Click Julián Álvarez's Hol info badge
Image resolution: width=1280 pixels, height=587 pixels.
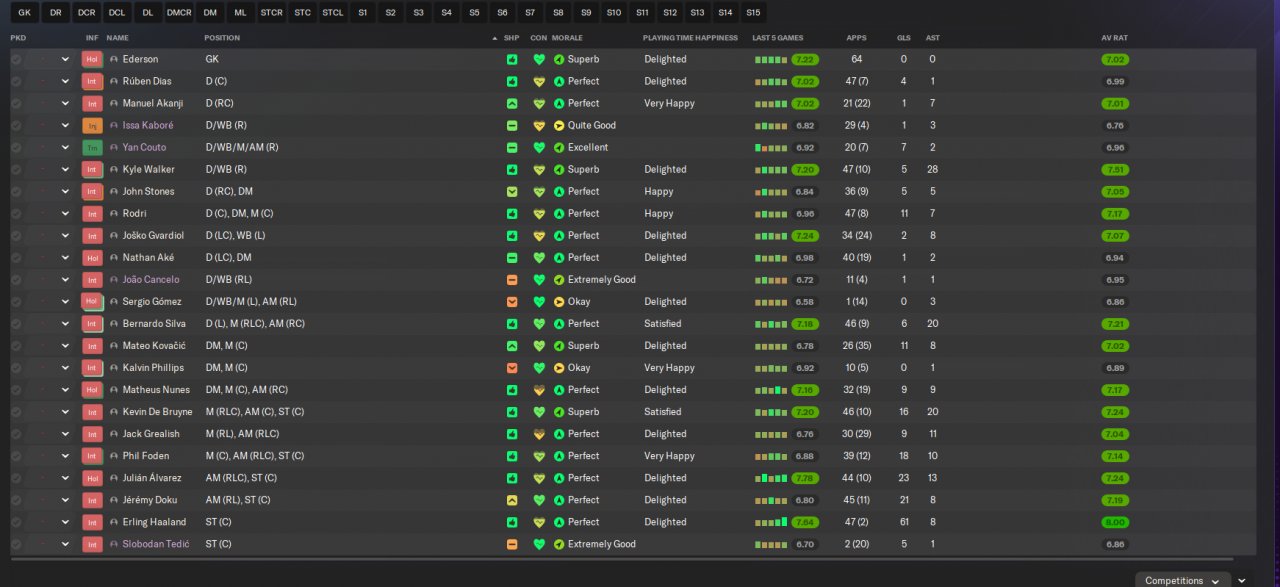(x=92, y=478)
